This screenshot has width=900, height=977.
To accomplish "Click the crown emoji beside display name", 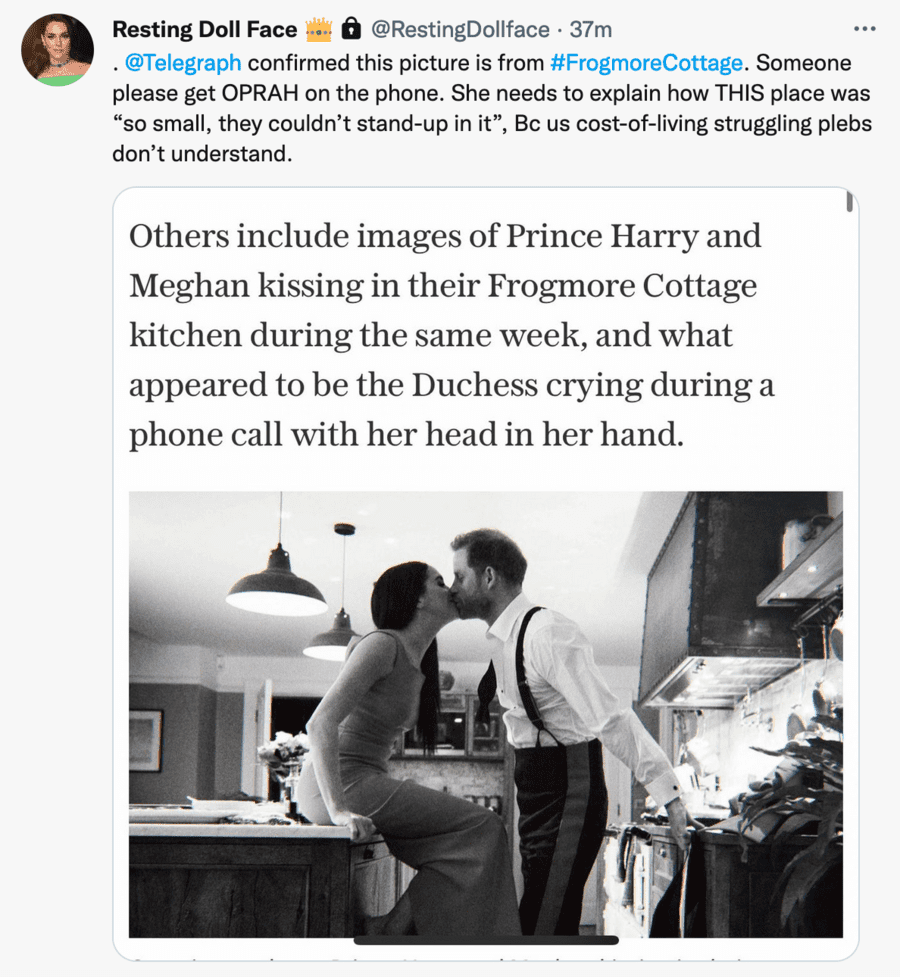I will tap(318, 29).
